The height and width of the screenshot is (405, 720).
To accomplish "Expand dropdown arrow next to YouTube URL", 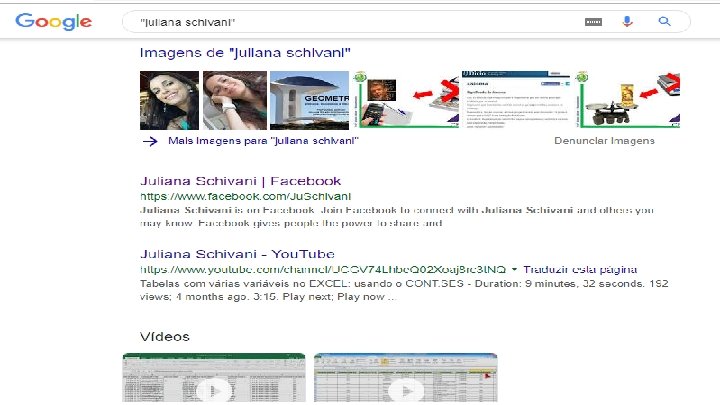I will click(x=514, y=269).
